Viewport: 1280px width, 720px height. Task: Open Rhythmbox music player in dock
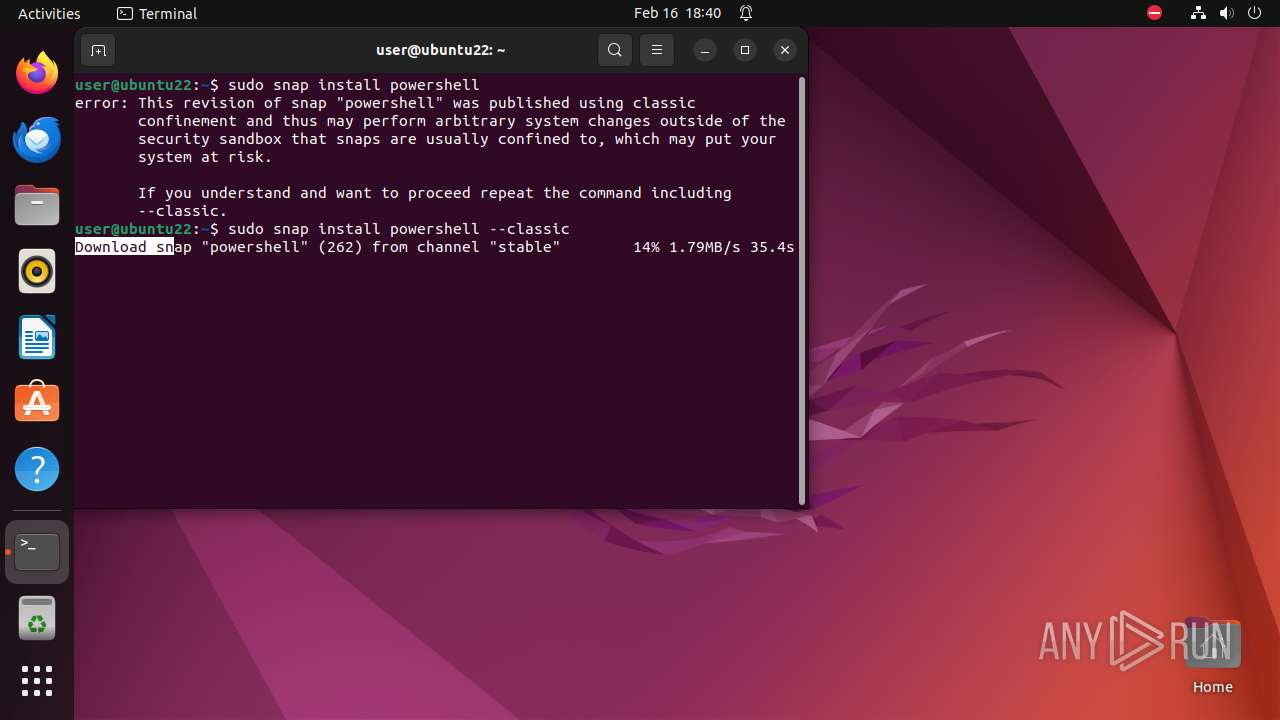coord(37,271)
